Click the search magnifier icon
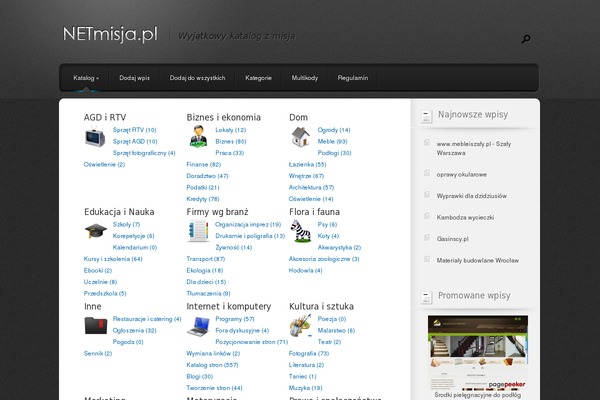This screenshot has width=600, height=400. [526, 39]
